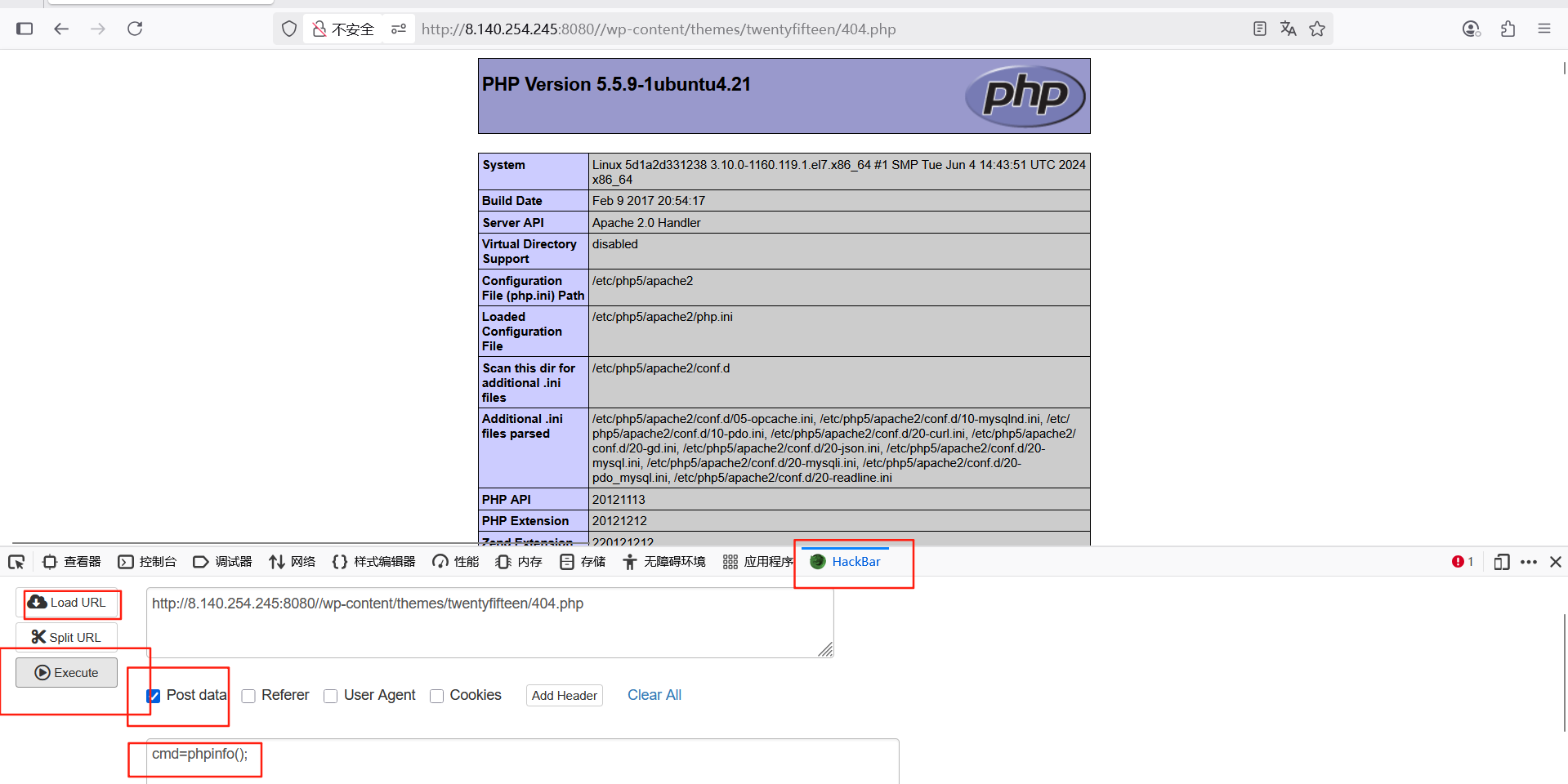Enable the Cookies checkbox
This screenshot has width=1568, height=784.
click(436, 696)
